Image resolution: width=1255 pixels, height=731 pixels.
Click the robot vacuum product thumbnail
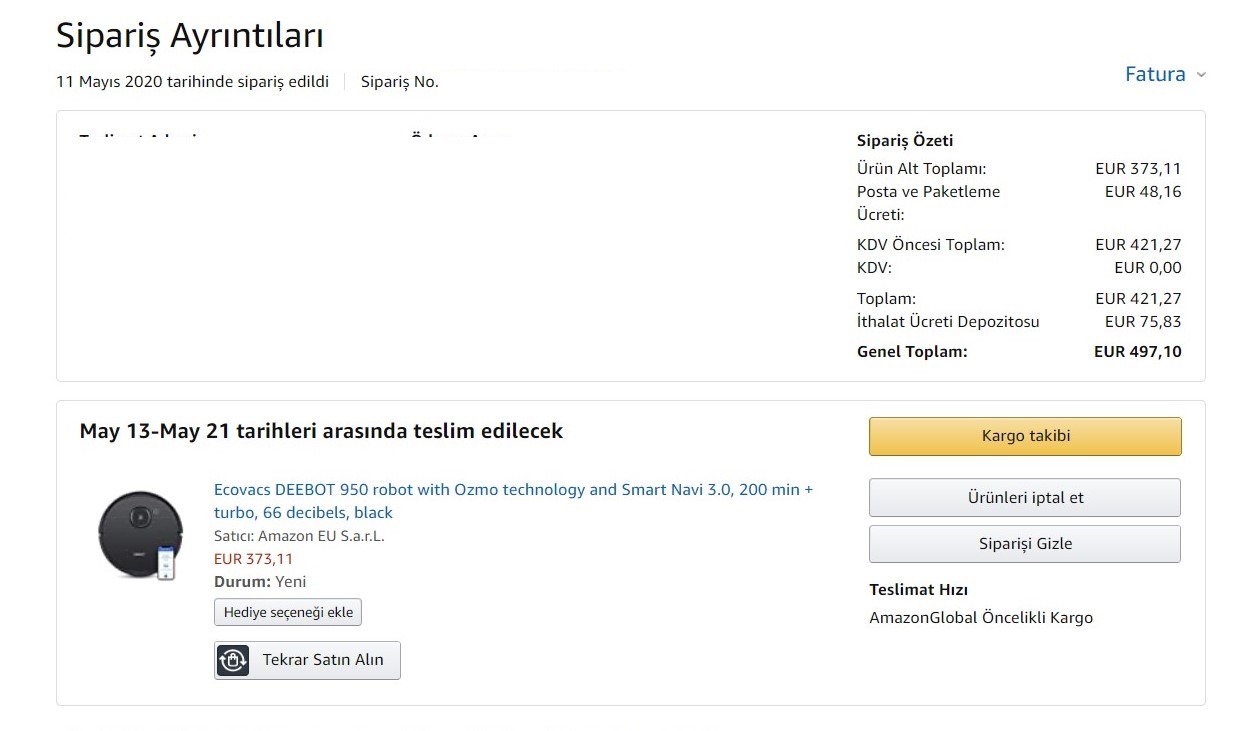coord(138,533)
